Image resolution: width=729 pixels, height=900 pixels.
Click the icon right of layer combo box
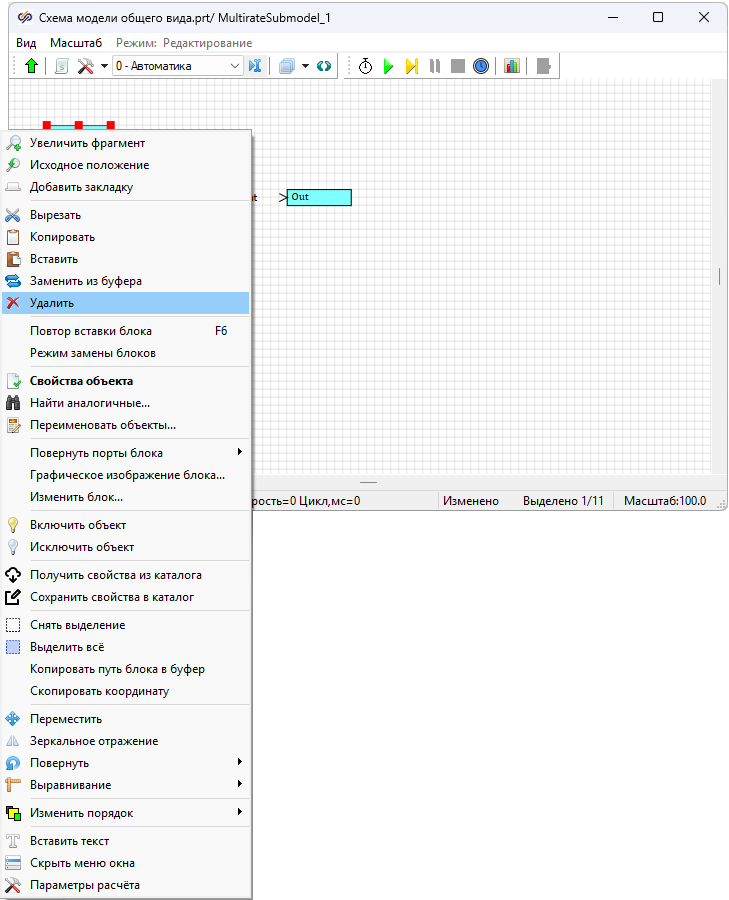255,66
